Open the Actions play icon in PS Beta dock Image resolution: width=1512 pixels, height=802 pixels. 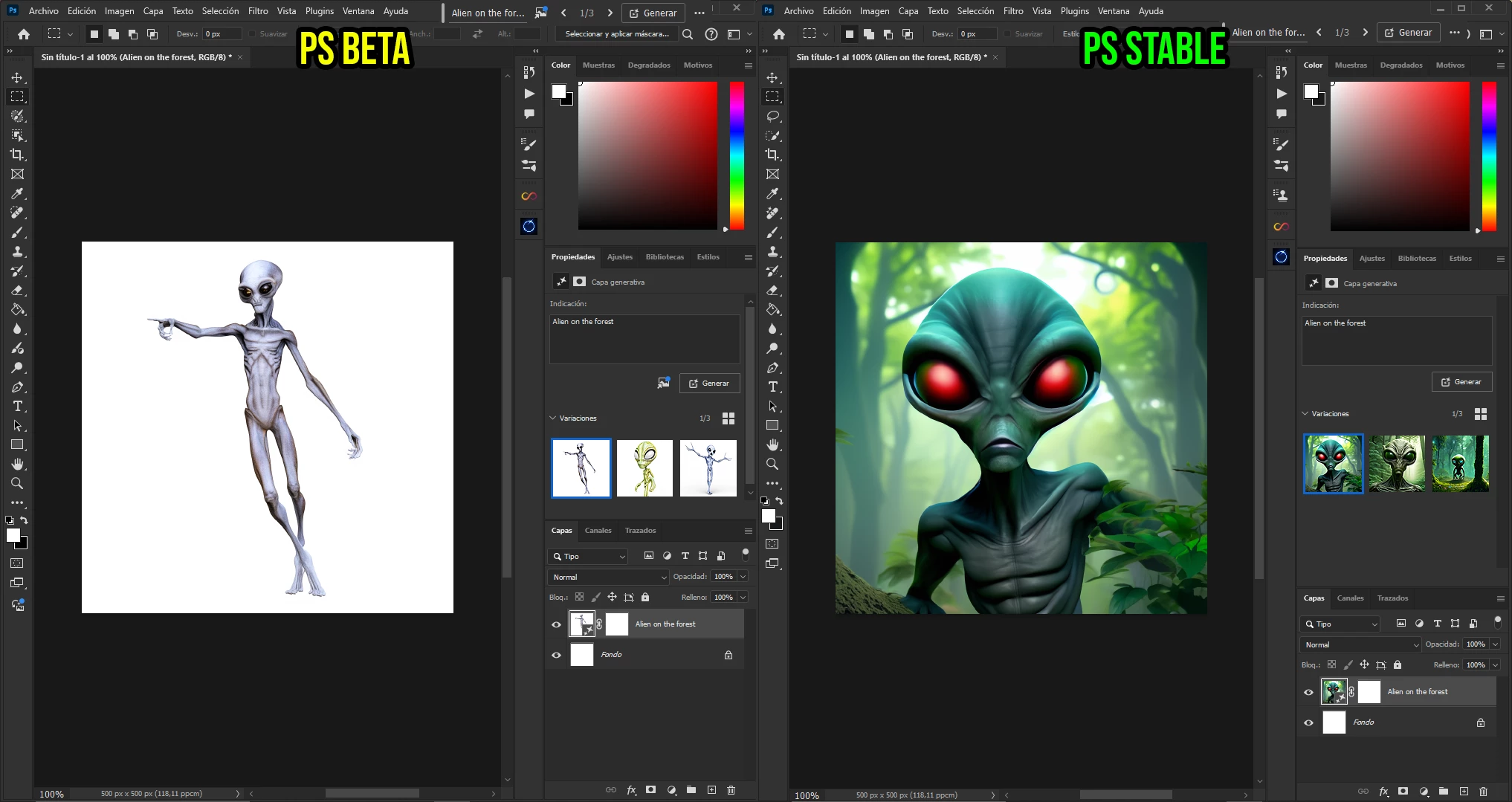pyautogui.click(x=529, y=94)
